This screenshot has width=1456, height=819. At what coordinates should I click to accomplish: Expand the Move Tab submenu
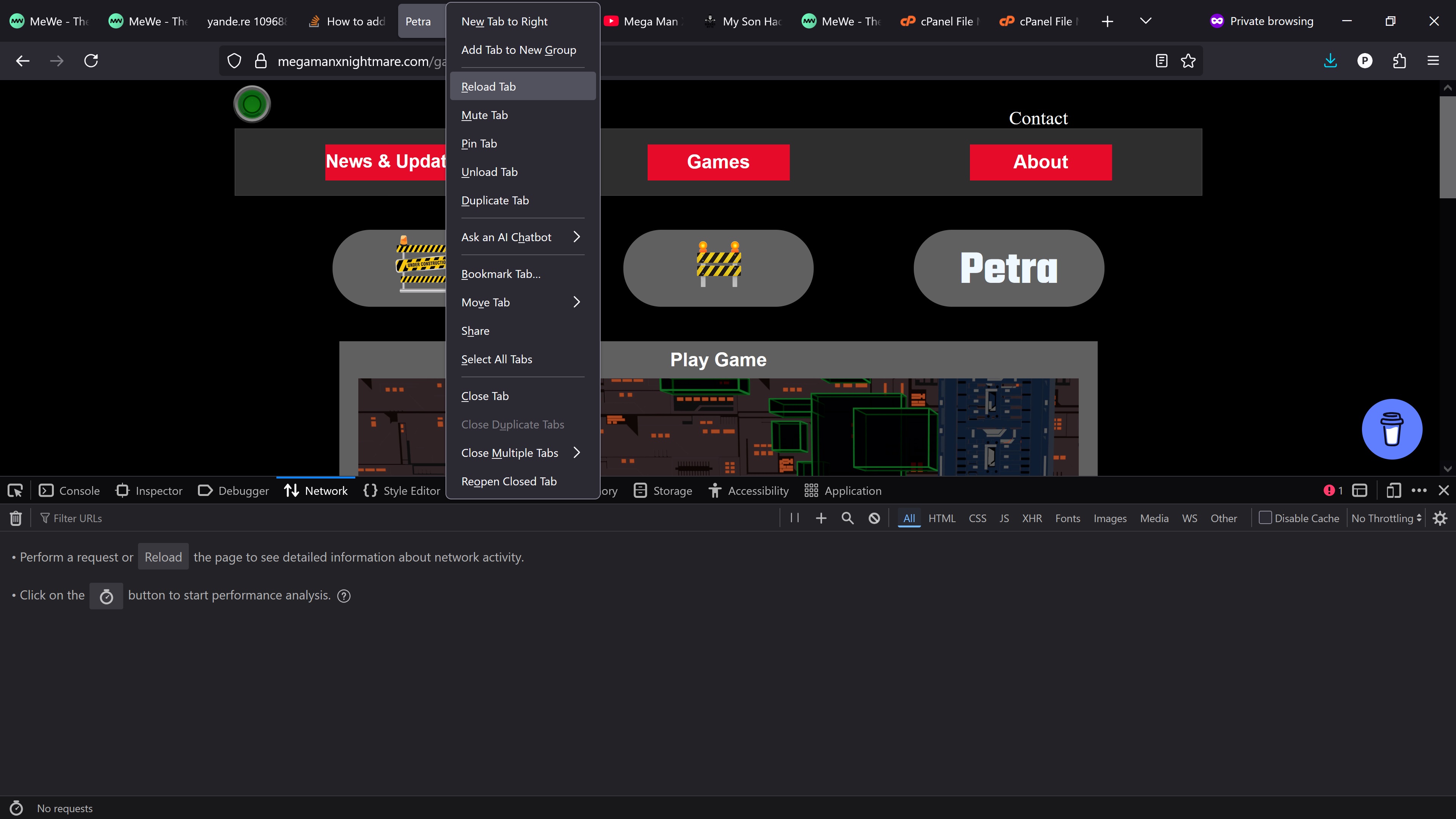pyautogui.click(x=522, y=303)
